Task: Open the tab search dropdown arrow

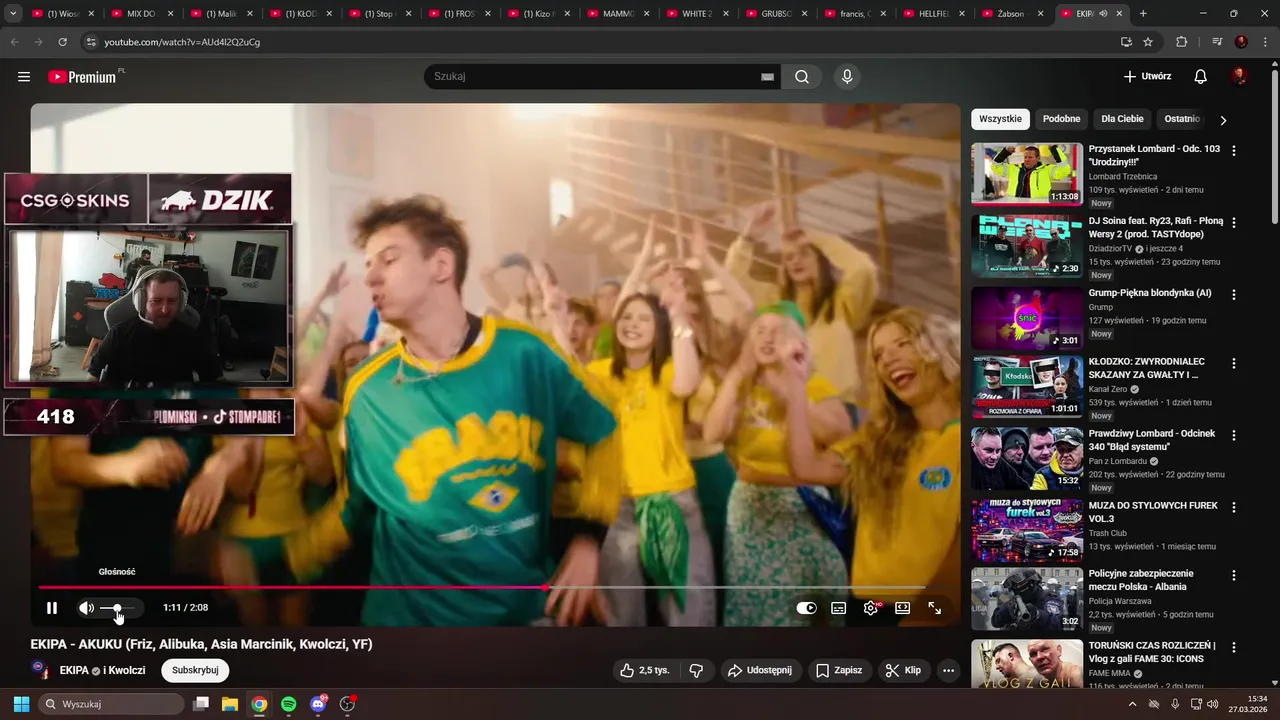Action: (13, 14)
